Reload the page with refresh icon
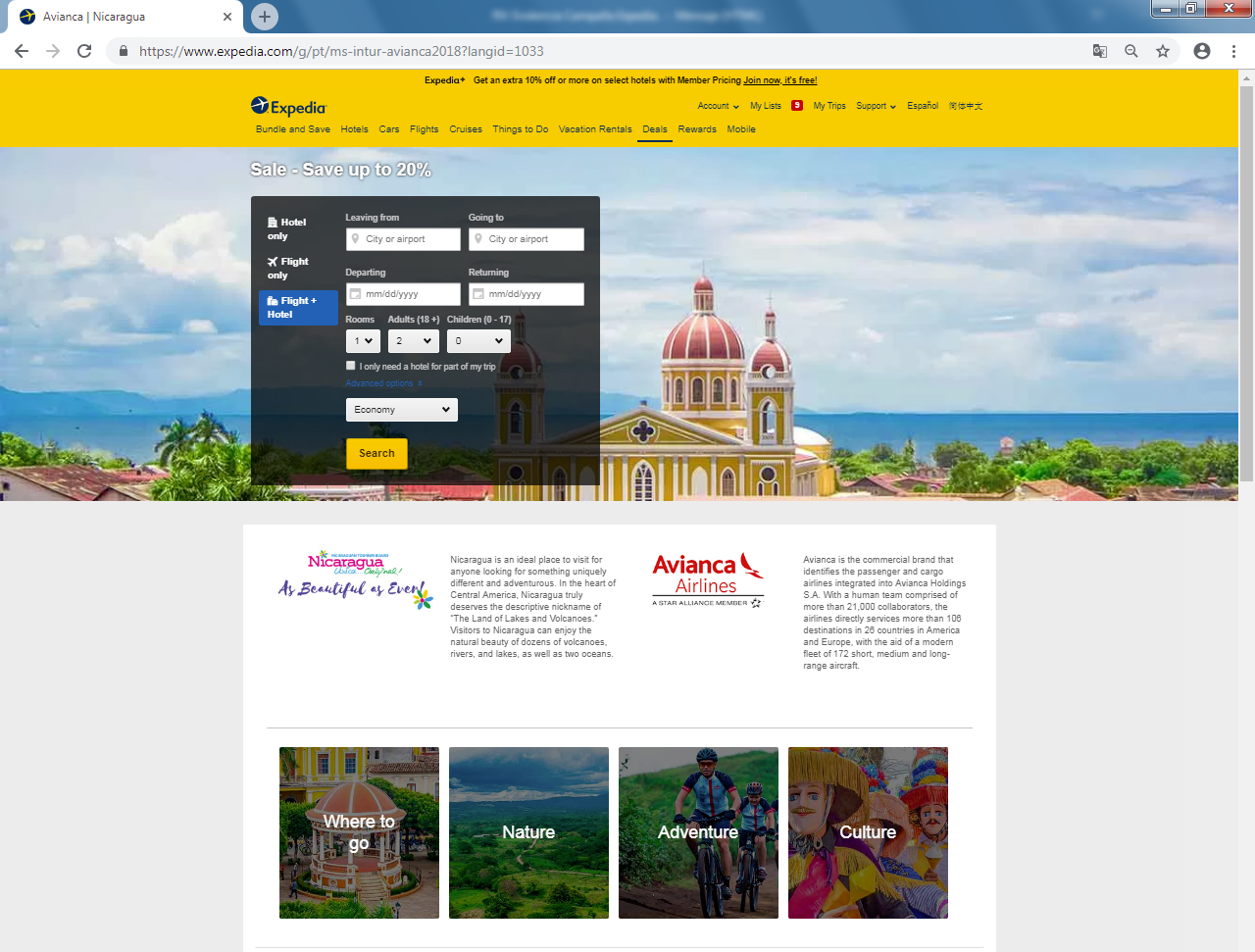The image size is (1255, 952). click(84, 51)
